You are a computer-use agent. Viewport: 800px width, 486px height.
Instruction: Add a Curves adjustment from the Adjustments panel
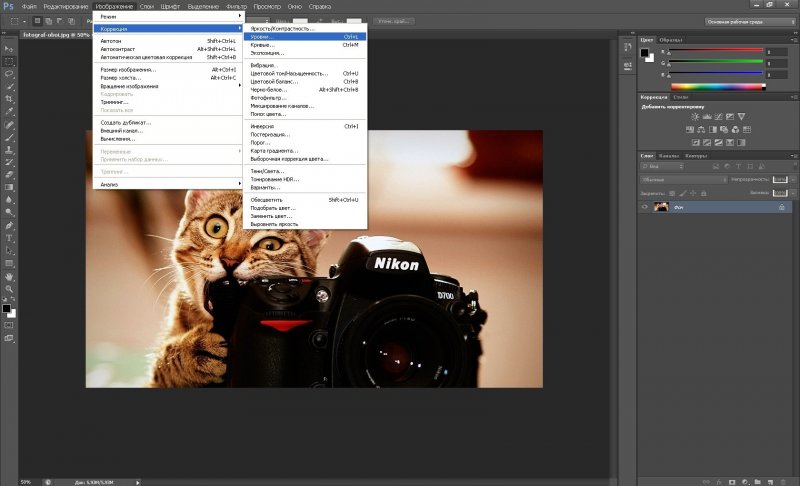pos(718,117)
